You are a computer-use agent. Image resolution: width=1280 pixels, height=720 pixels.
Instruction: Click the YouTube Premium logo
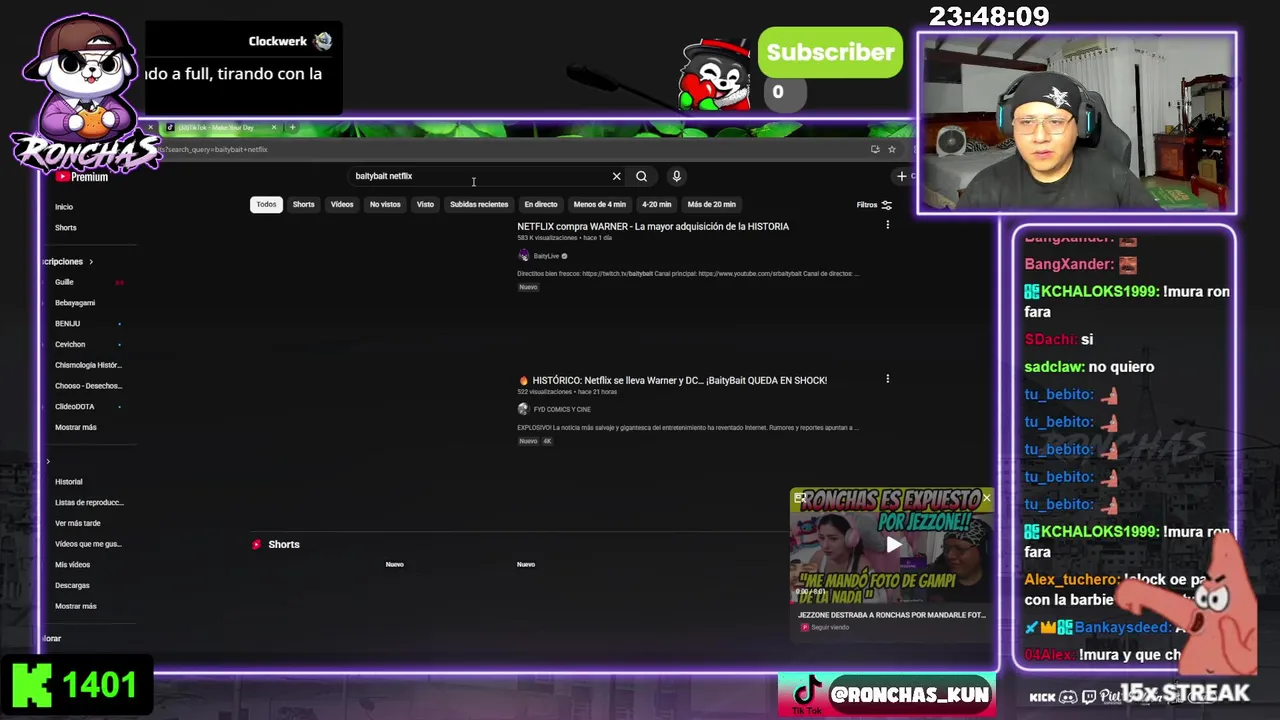82,177
